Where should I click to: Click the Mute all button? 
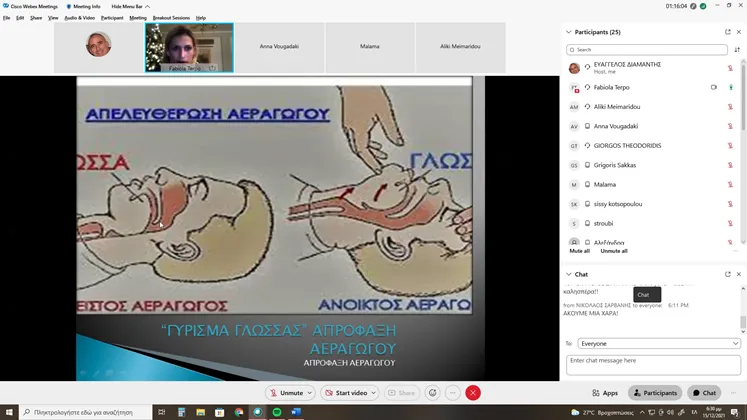coord(579,251)
